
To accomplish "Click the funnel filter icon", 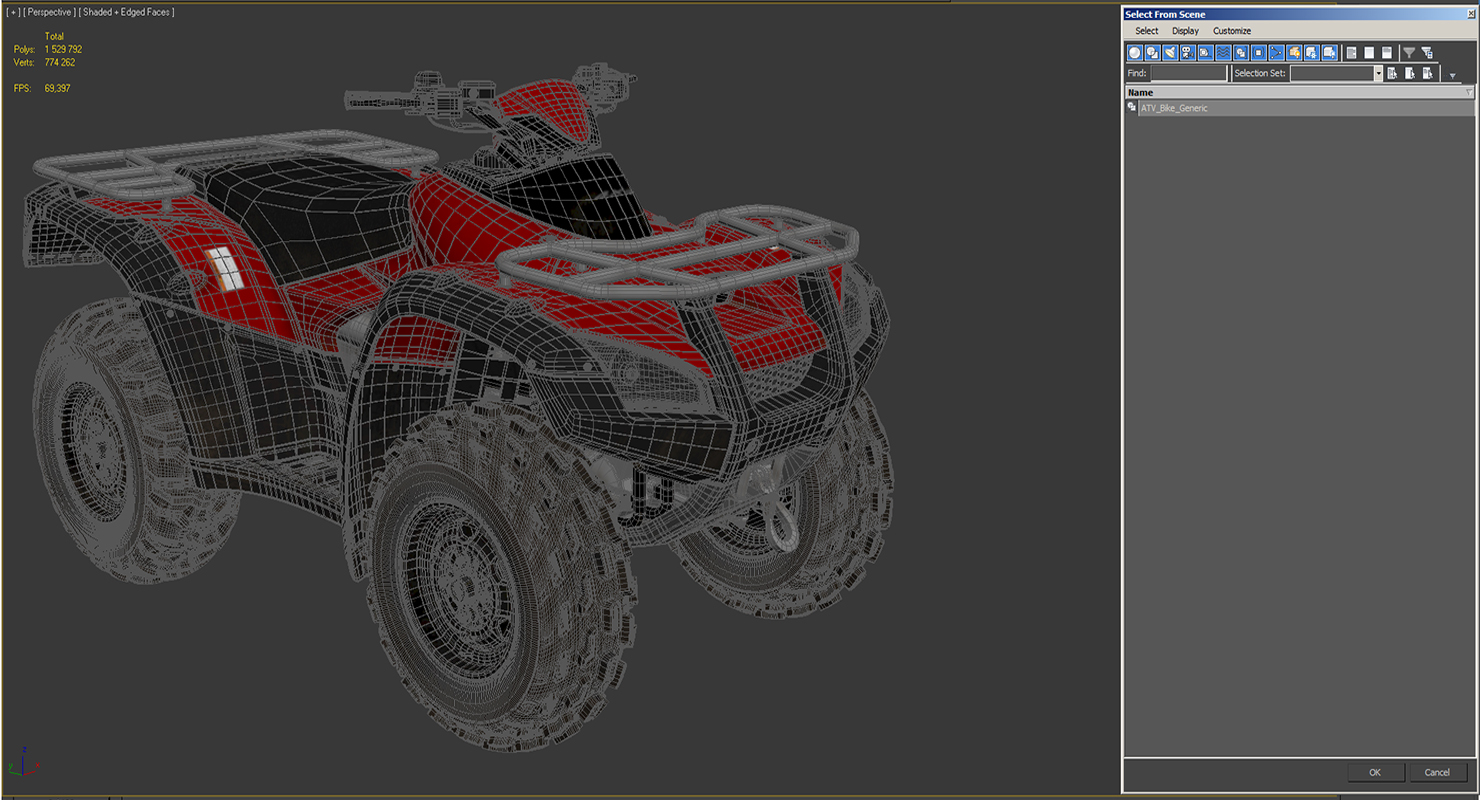I will click(x=1409, y=52).
